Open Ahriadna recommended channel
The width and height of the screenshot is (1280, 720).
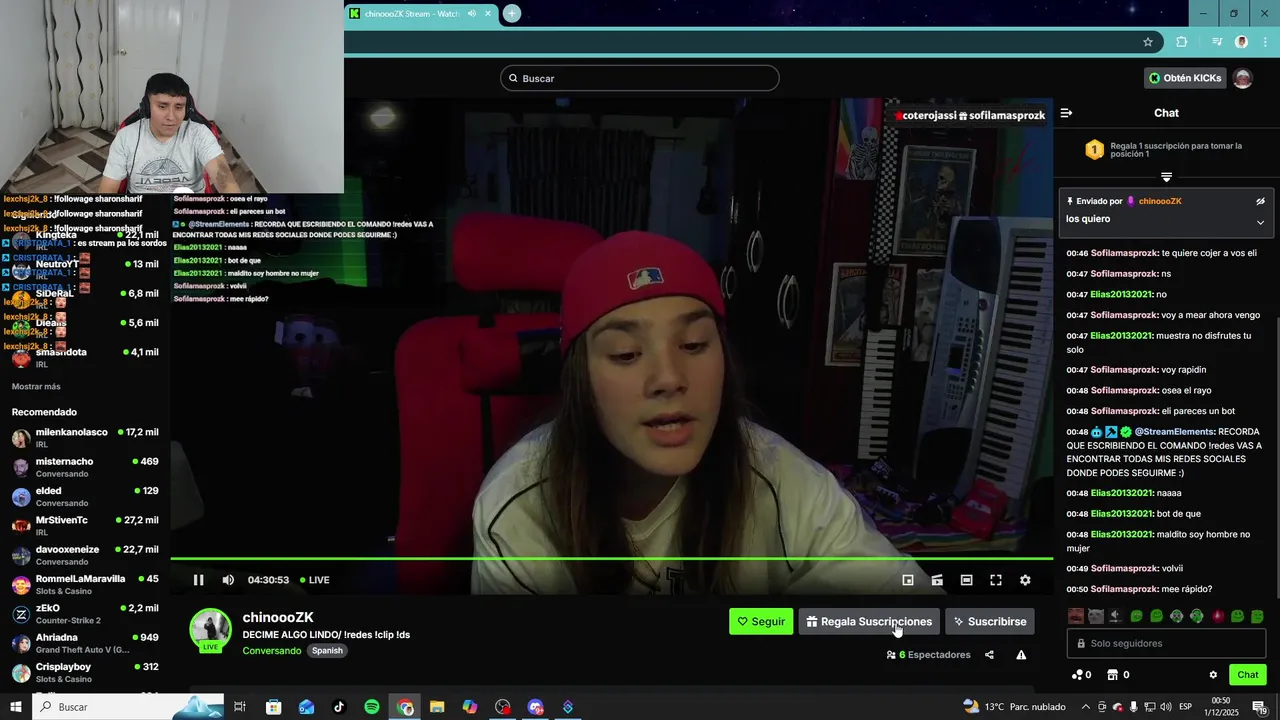point(85,643)
